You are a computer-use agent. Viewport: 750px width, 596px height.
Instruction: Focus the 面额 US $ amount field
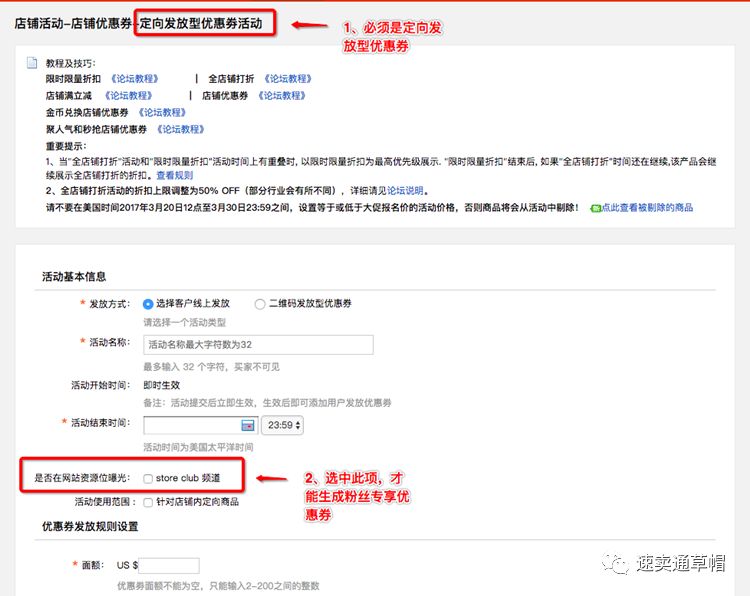pos(170,565)
